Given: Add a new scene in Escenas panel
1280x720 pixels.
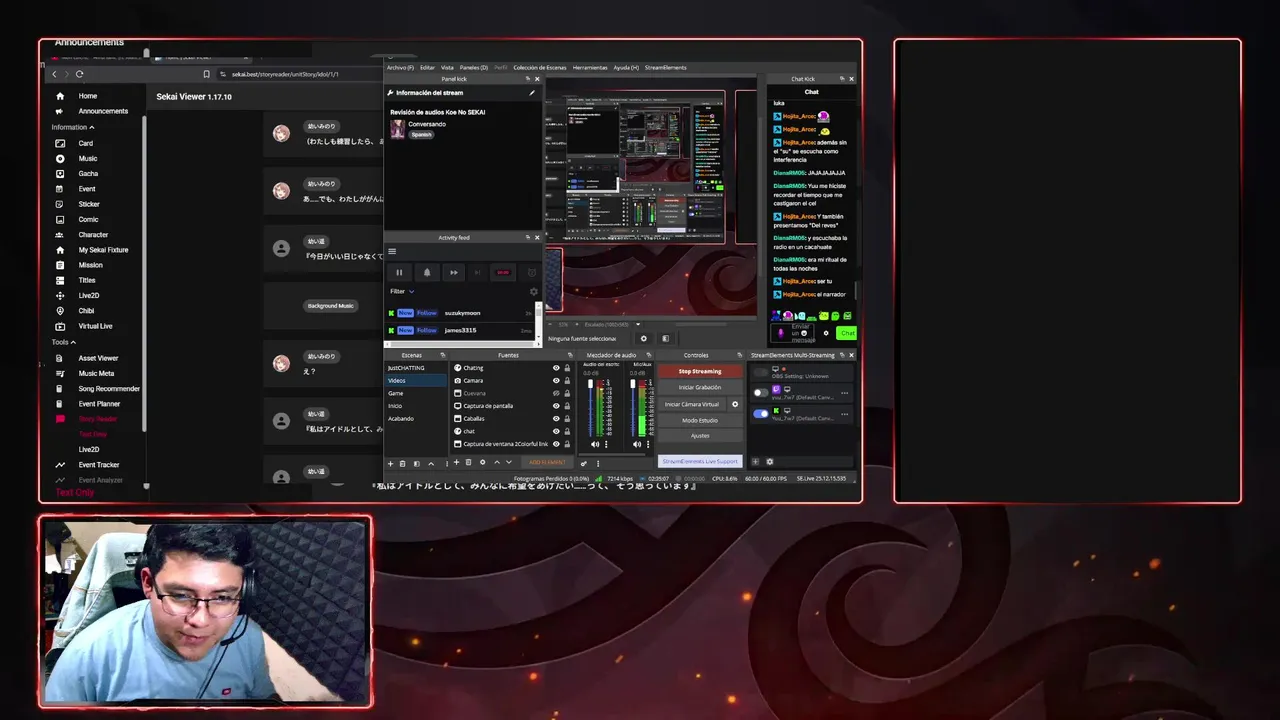Looking at the screenshot, I should [390, 463].
